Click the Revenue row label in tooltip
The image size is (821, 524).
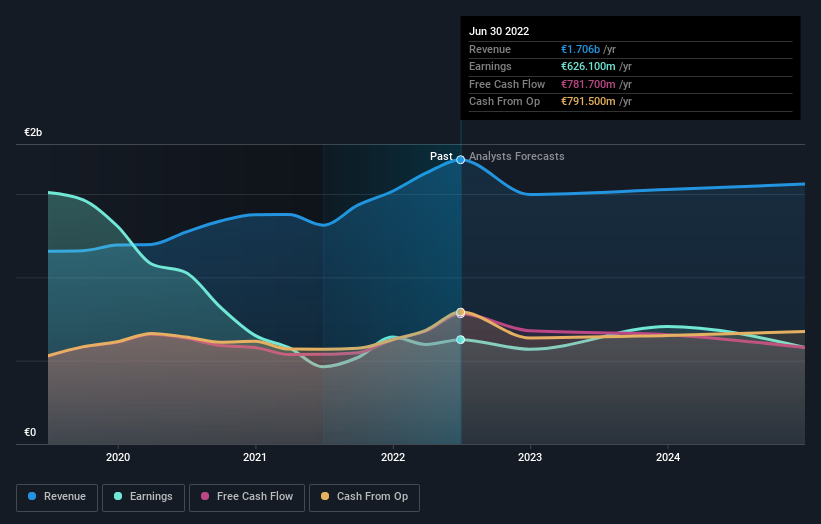[x=490, y=49]
